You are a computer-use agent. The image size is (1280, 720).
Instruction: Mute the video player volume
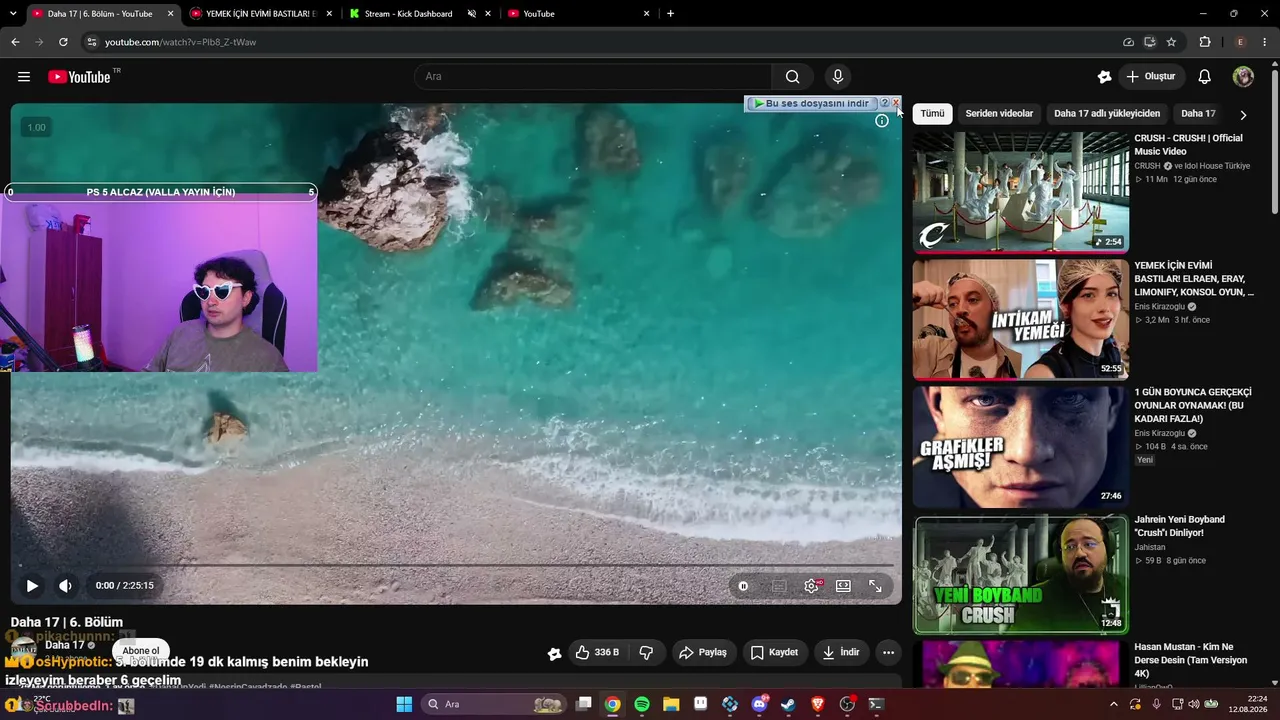pos(65,586)
